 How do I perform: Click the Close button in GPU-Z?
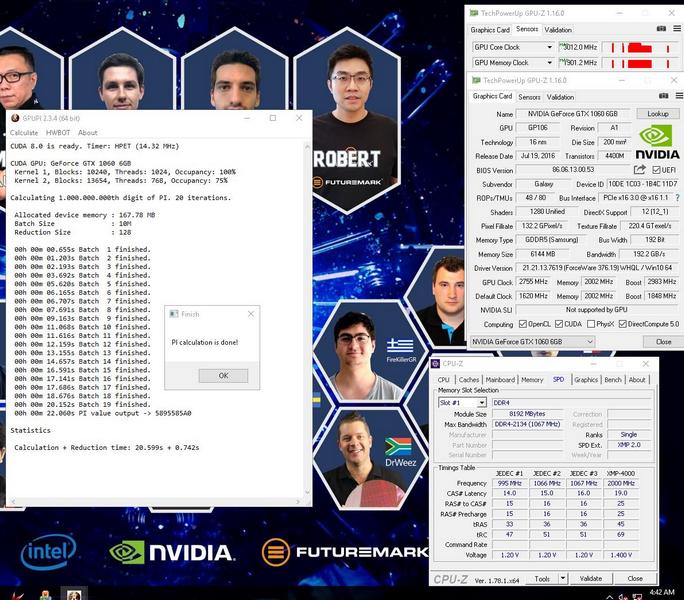click(x=663, y=341)
